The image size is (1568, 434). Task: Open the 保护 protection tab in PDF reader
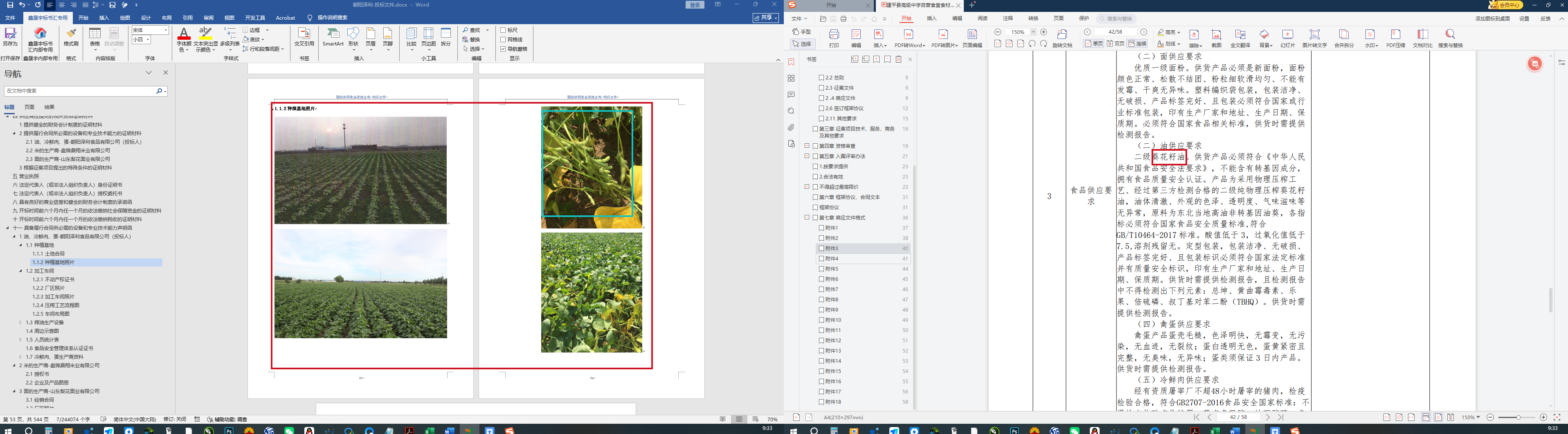coord(1084,19)
